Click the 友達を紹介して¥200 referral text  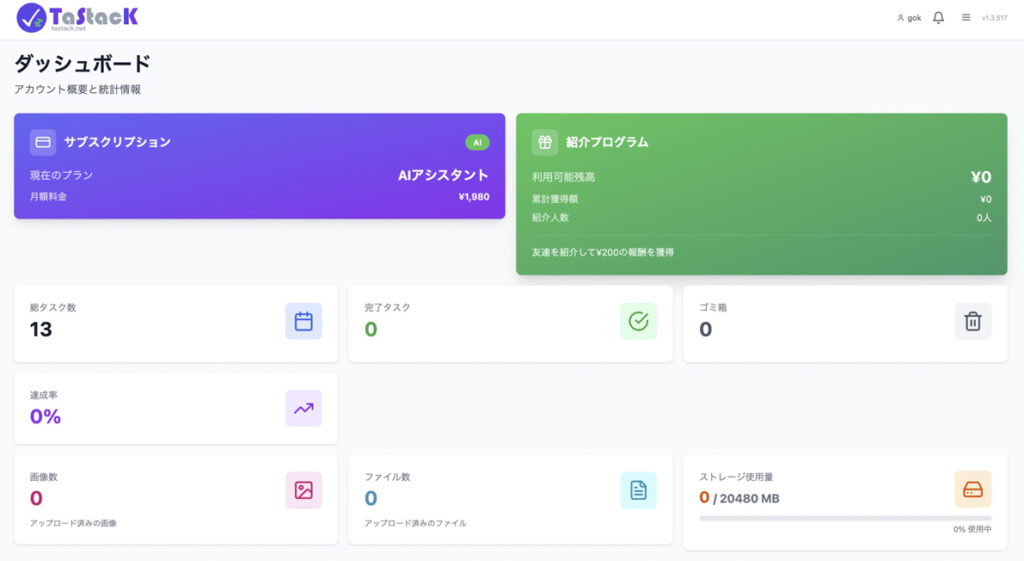(603, 252)
